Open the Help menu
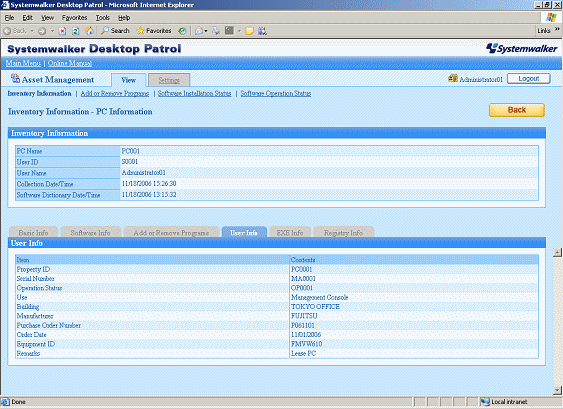 coord(124,18)
